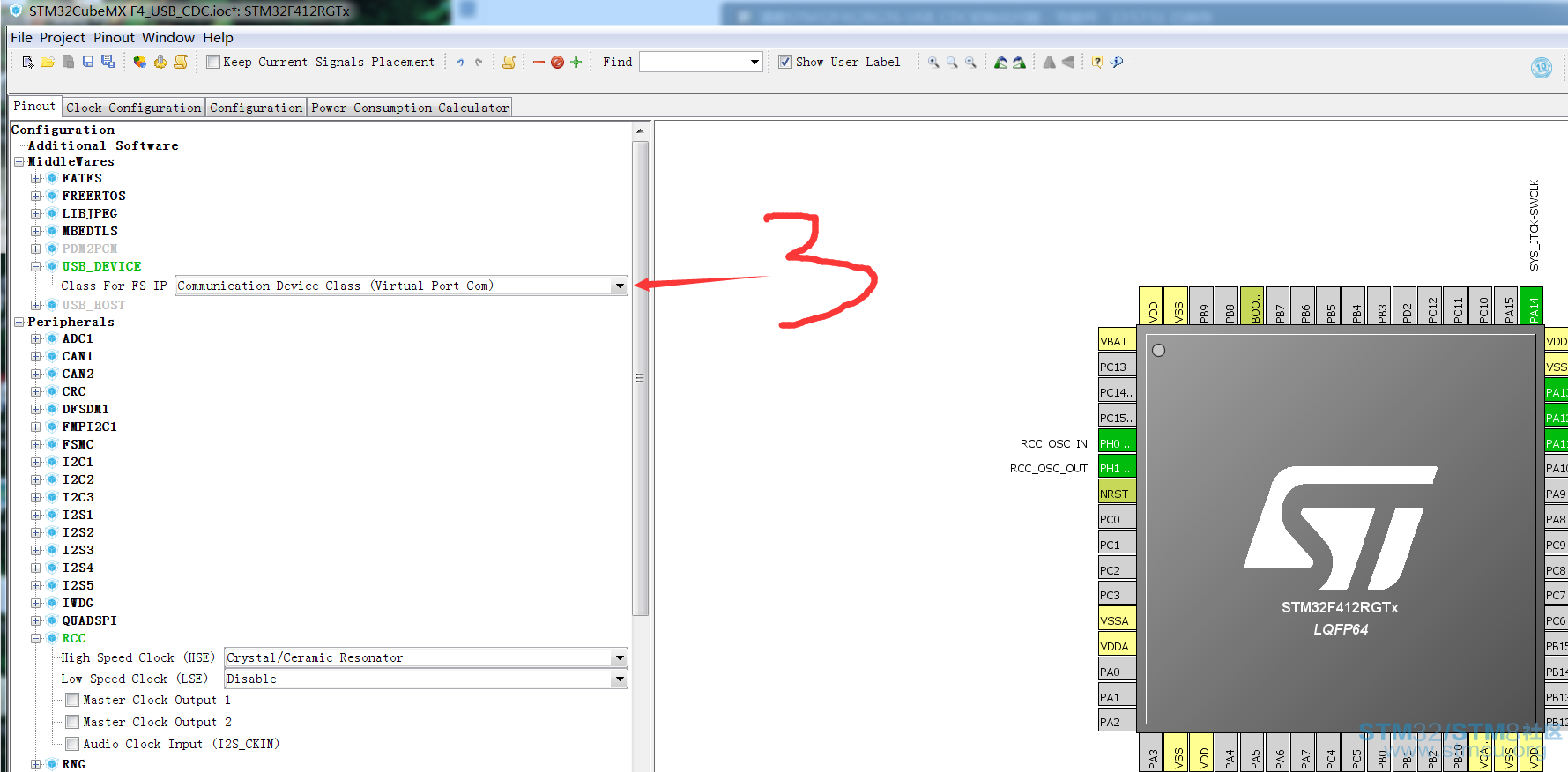Click the tree panel scroll up arrow
This screenshot has width=1568, height=772.
pyautogui.click(x=640, y=130)
